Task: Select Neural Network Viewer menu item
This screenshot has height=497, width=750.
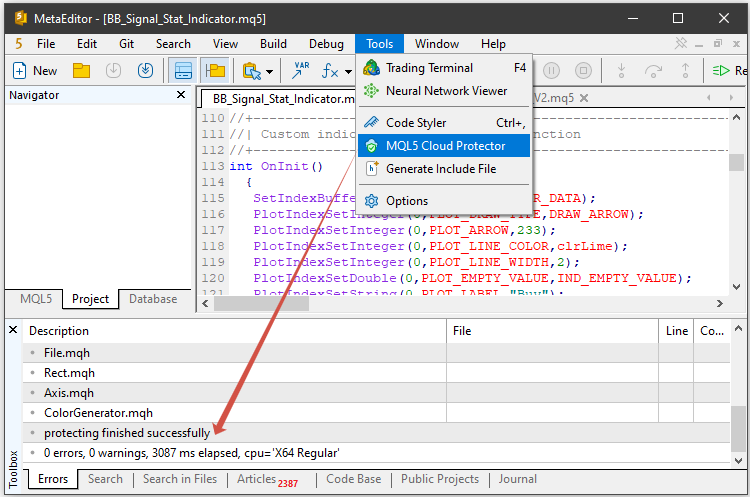Action: pyautogui.click(x=444, y=91)
